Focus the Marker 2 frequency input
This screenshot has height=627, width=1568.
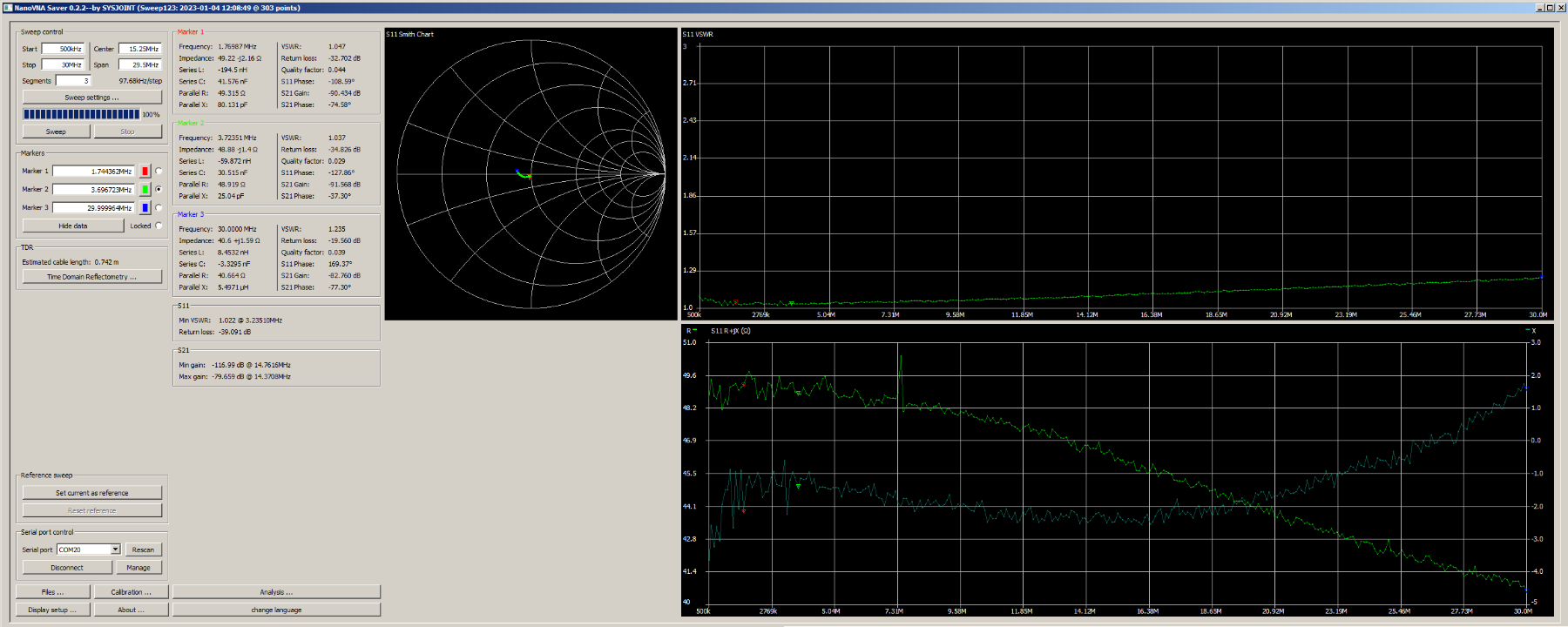click(93, 190)
